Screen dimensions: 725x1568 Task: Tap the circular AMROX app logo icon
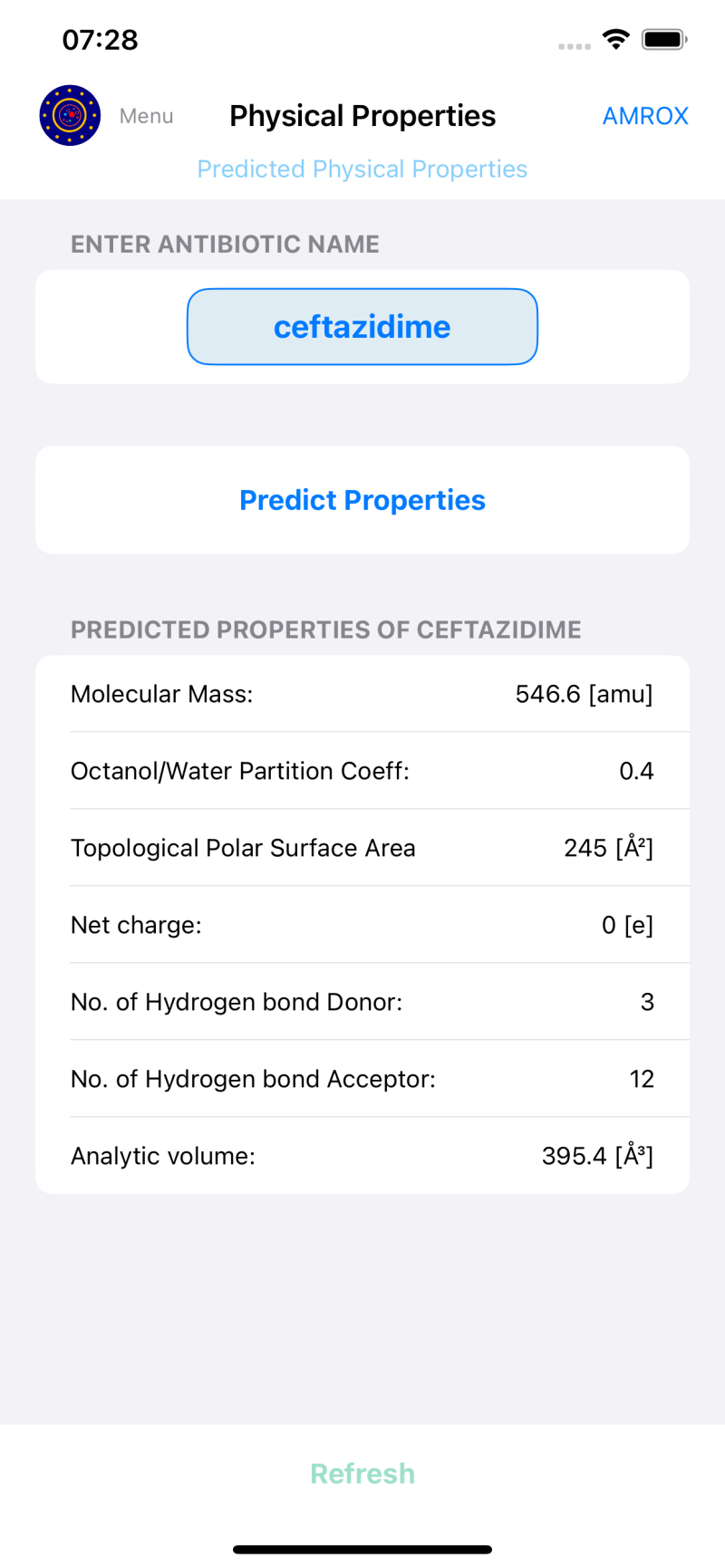click(x=70, y=116)
